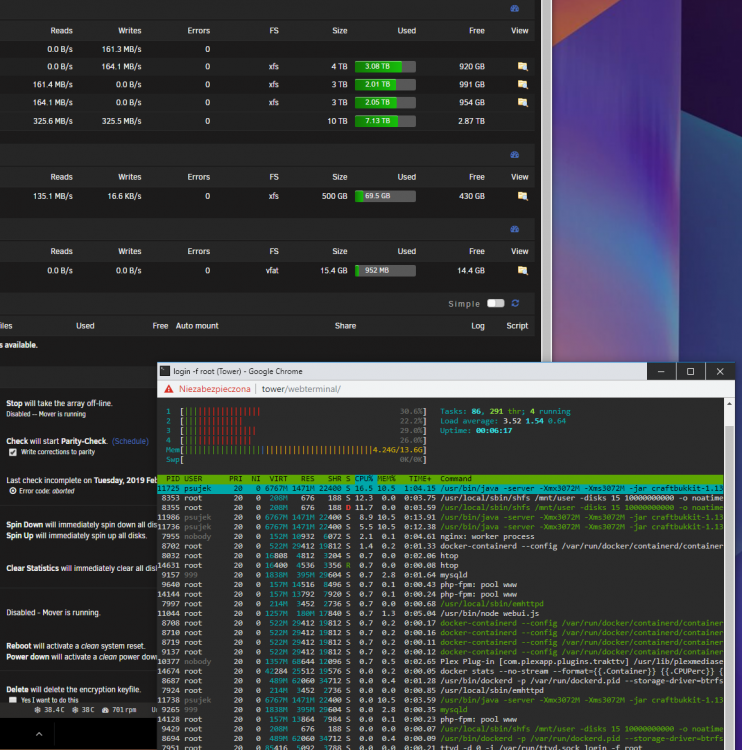Click the Script column header
The height and width of the screenshot is (750, 742).
click(x=517, y=326)
